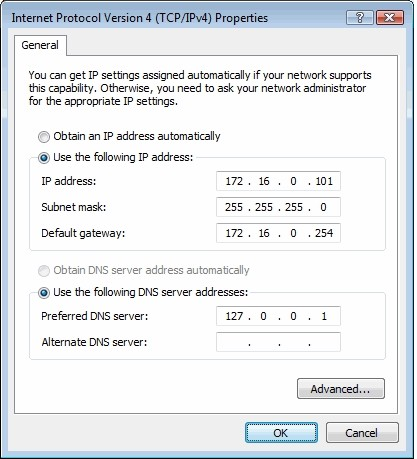Image resolution: width=417 pixels, height=459 pixels.
Task: Click the 254 octet in Default gateway
Action: pos(324,233)
